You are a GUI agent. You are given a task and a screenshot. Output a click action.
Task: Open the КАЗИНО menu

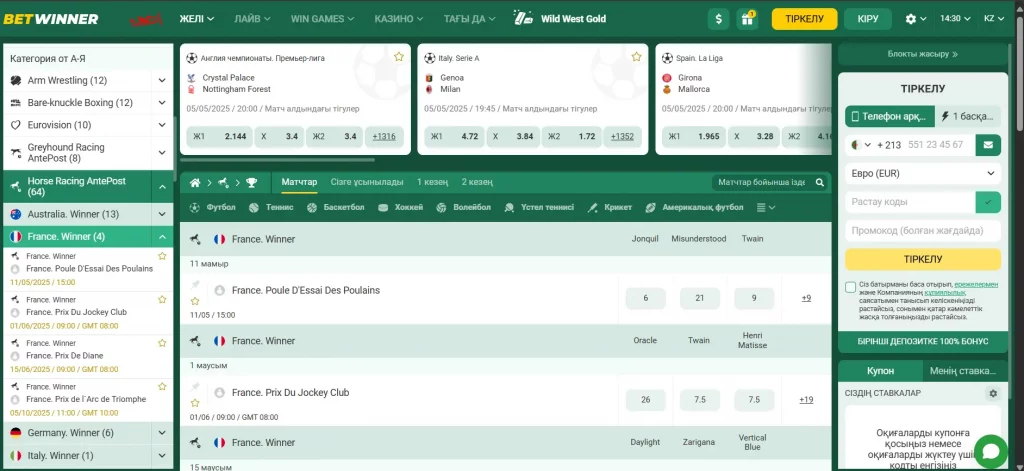pos(400,19)
